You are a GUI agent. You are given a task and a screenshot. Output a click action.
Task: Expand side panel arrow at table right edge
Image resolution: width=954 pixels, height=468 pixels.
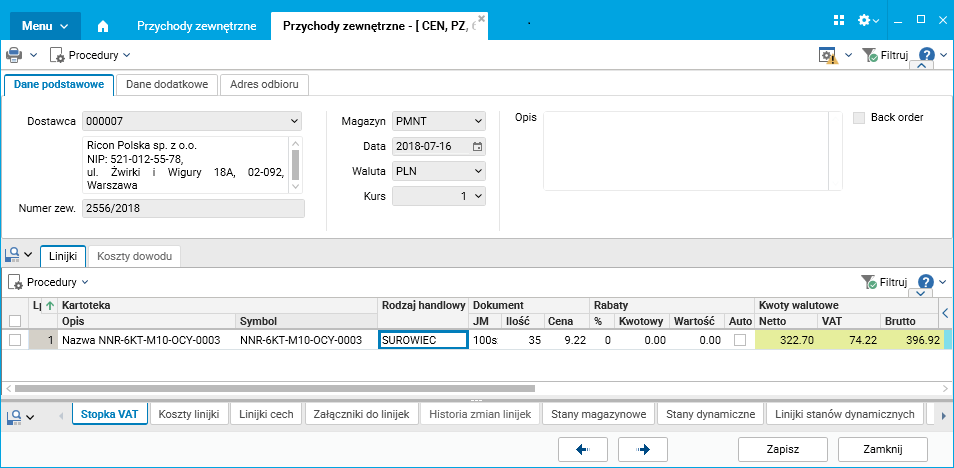(945, 313)
